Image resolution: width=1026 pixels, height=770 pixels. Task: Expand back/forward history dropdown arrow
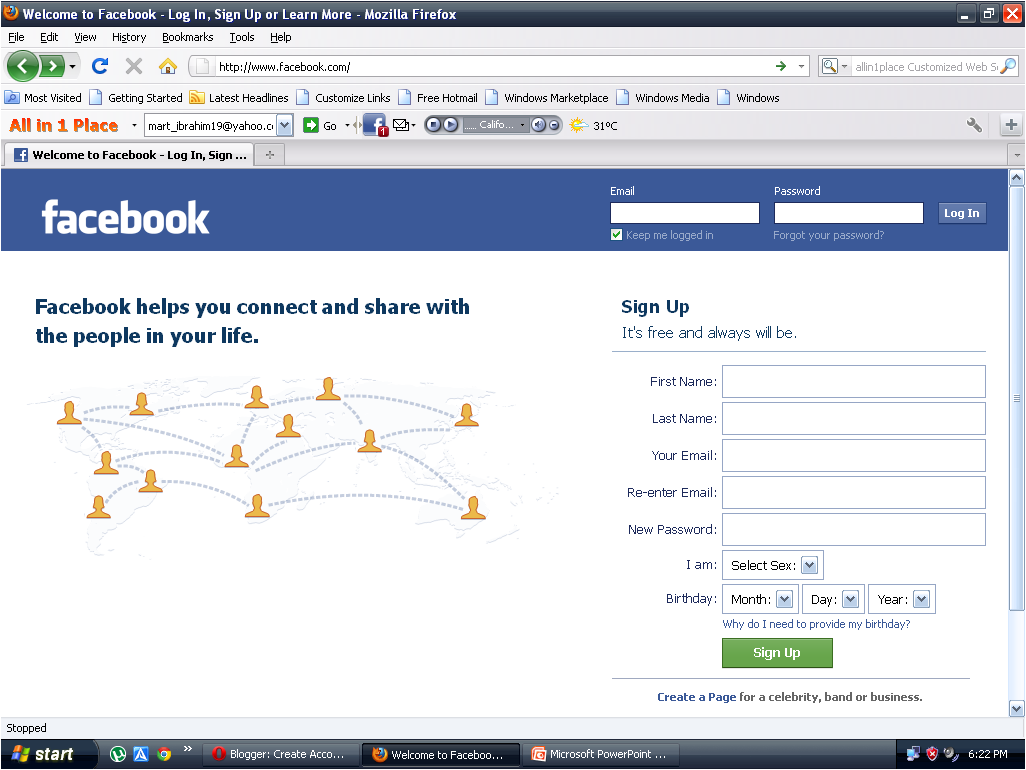click(x=73, y=66)
